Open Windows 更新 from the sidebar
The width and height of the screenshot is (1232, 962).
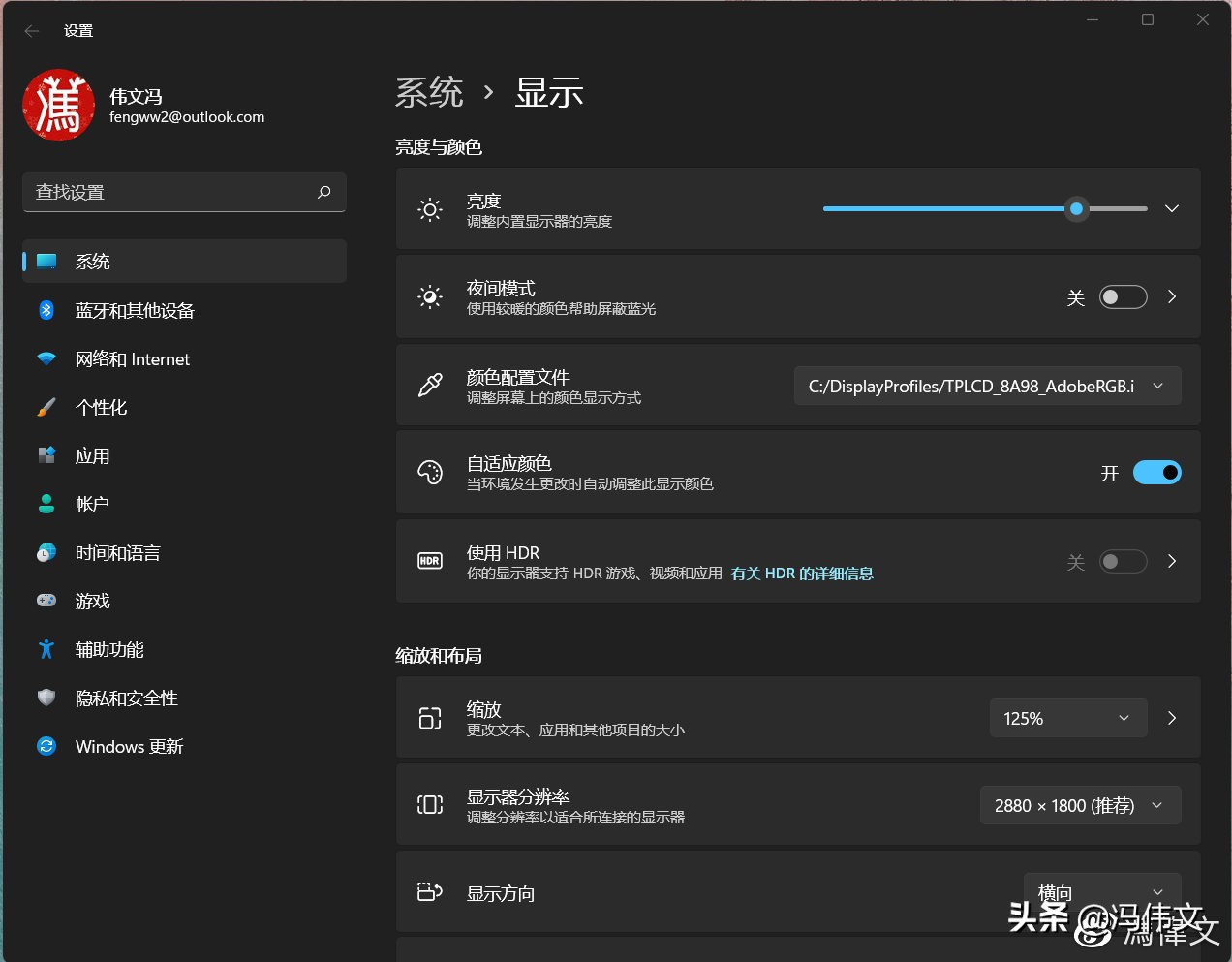click(129, 746)
